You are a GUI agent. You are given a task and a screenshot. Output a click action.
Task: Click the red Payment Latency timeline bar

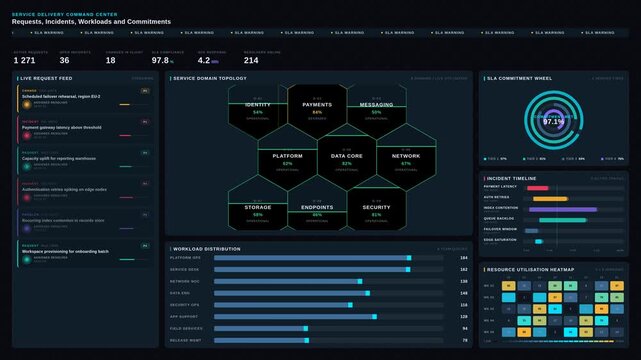click(x=538, y=188)
